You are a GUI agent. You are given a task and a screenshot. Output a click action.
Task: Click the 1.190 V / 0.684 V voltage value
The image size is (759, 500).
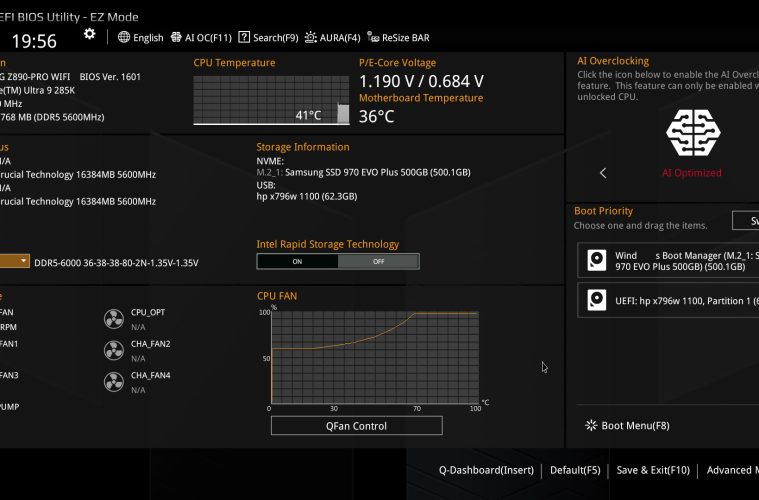pos(421,81)
